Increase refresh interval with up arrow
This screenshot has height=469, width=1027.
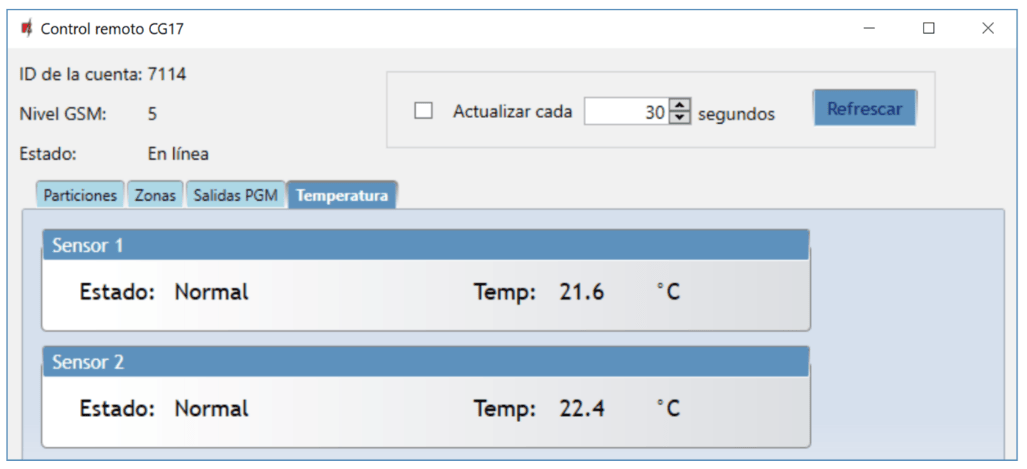680,105
